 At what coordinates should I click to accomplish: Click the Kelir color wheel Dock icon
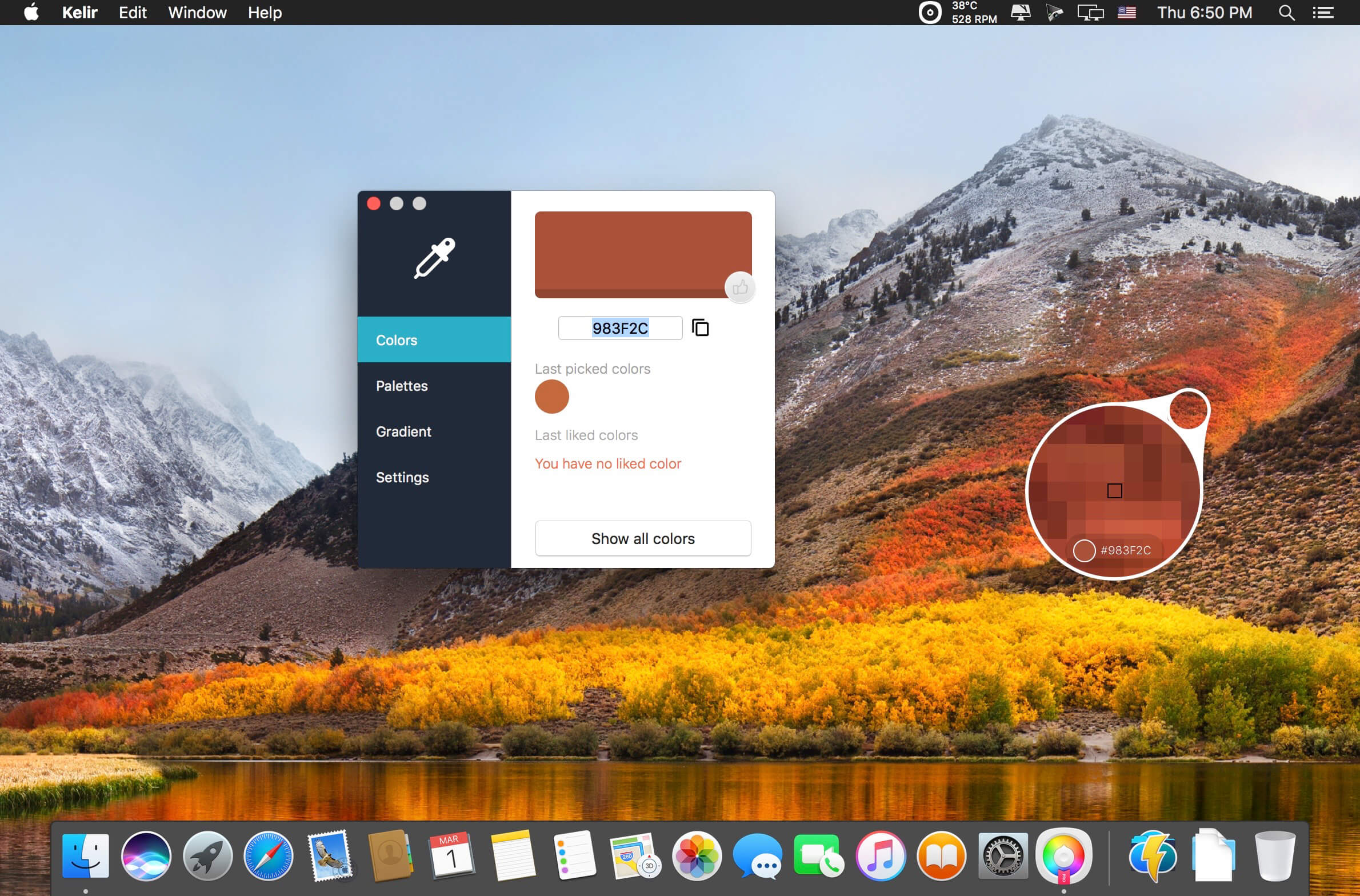coord(1063,856)
